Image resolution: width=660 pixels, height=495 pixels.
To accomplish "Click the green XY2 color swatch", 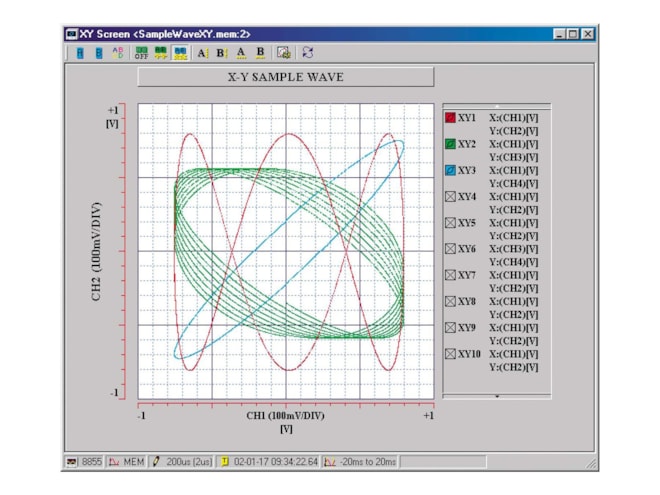I will 450,144.
